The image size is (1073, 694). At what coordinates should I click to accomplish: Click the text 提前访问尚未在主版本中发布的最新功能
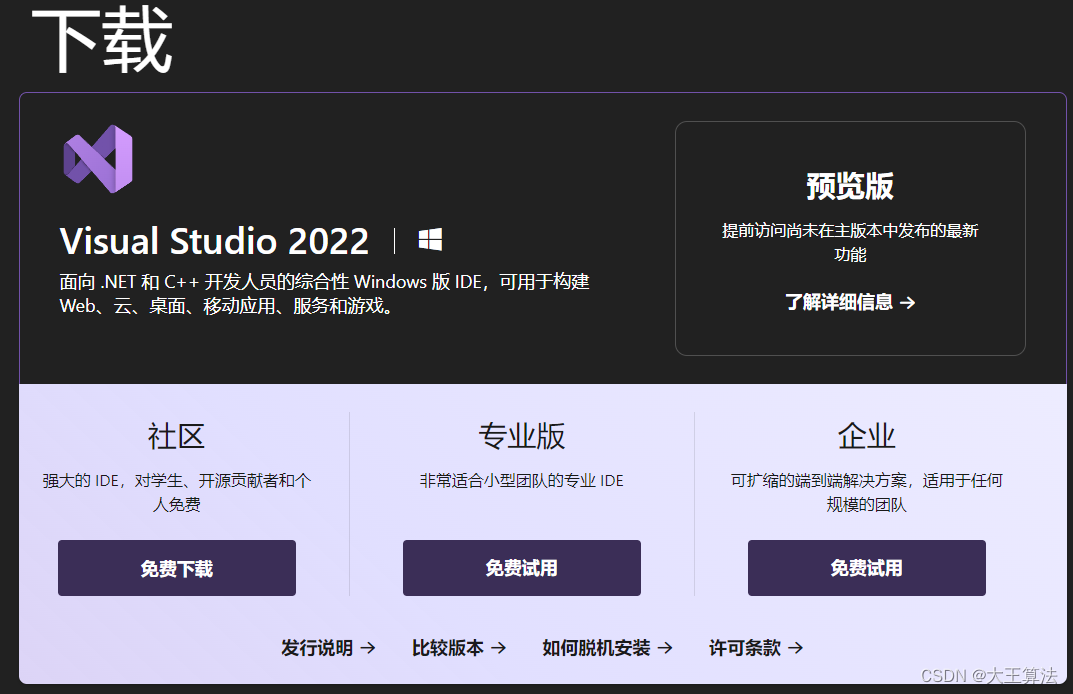(850, 242)
